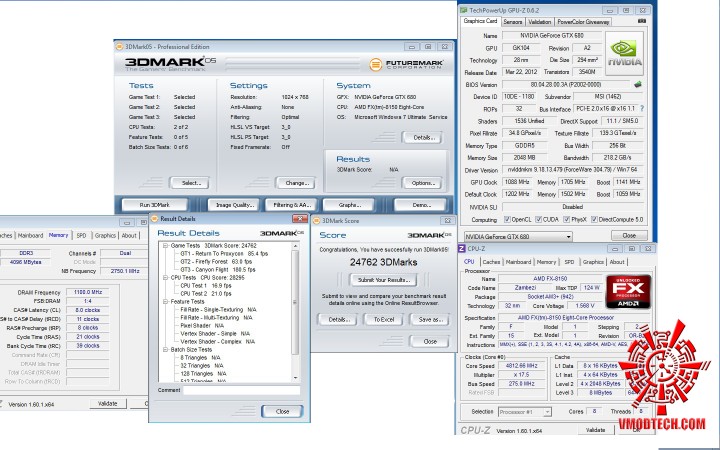Switch to the Sensors tab in GPU-Z
The height and width of the screenshot is (450, 720).
(512, 22)
